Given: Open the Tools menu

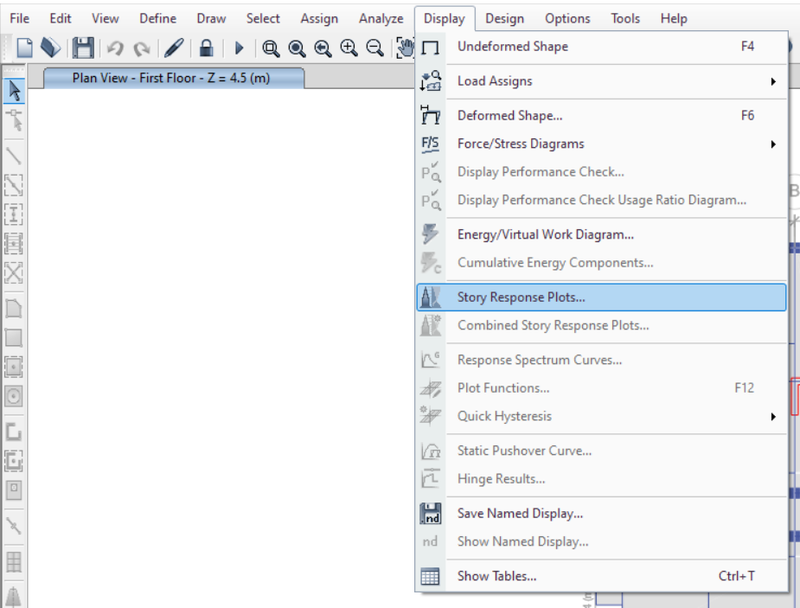Looking at the screenshot, I should pos(626,18).
